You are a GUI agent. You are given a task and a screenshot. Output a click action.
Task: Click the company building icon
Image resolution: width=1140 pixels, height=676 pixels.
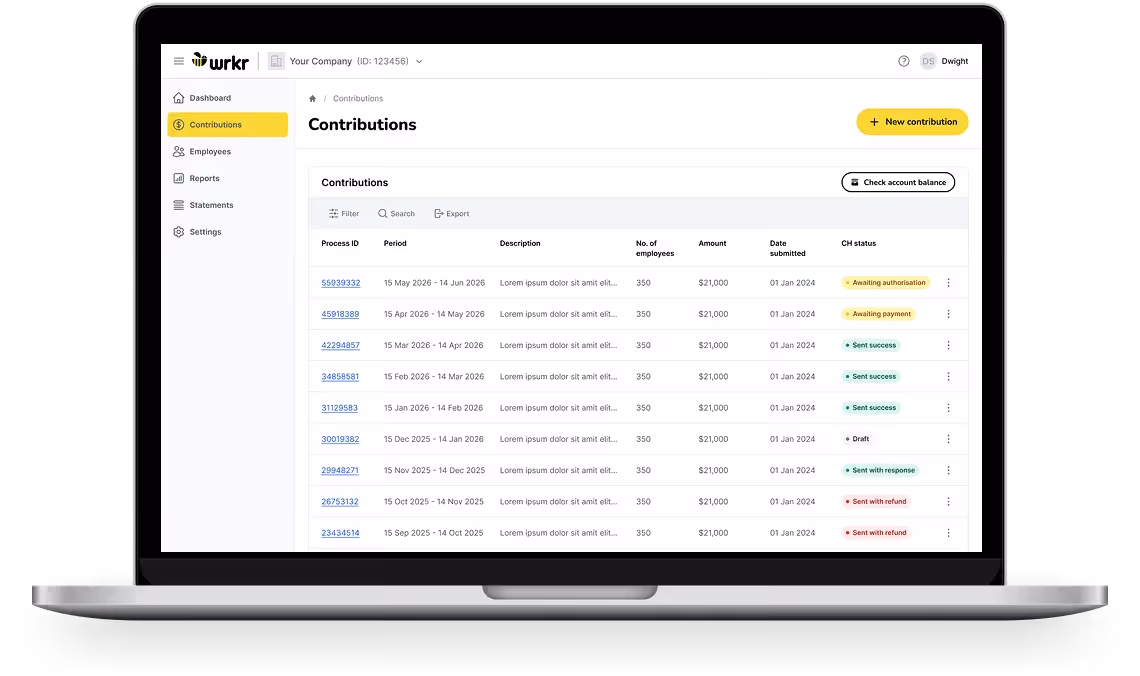coord(276,61)
